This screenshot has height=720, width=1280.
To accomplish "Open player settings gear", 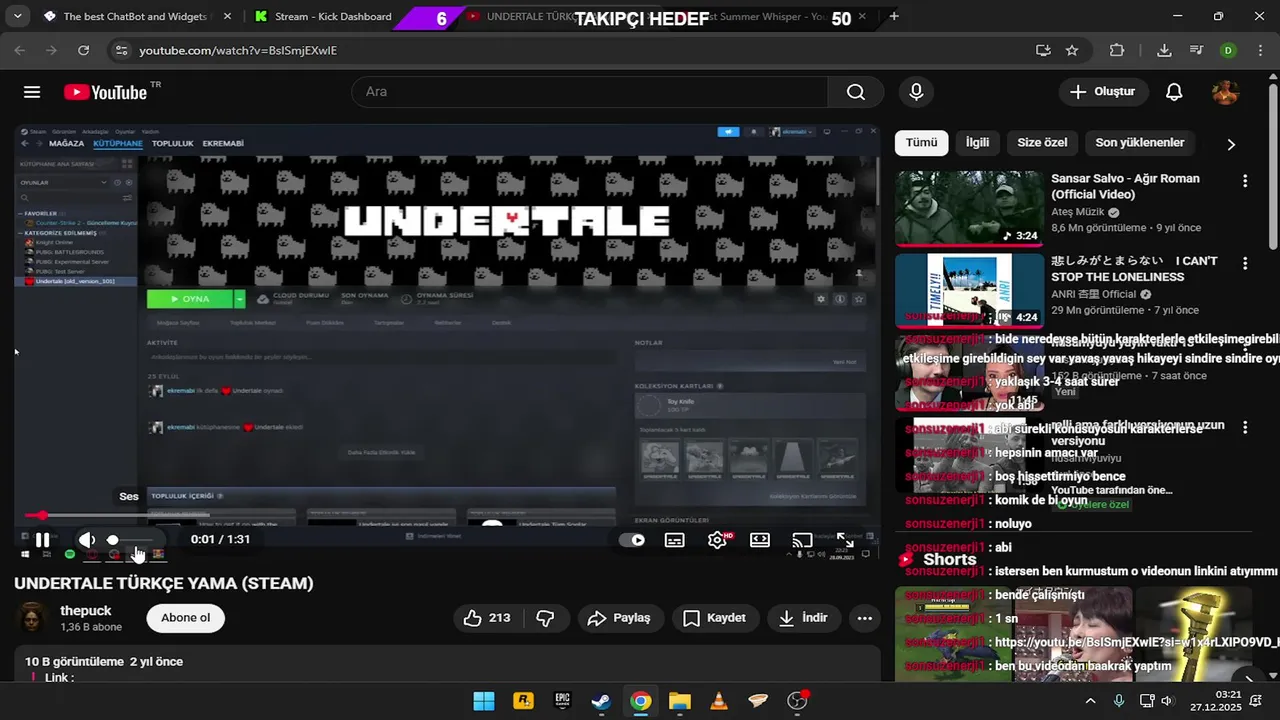I will click(718, 540).
